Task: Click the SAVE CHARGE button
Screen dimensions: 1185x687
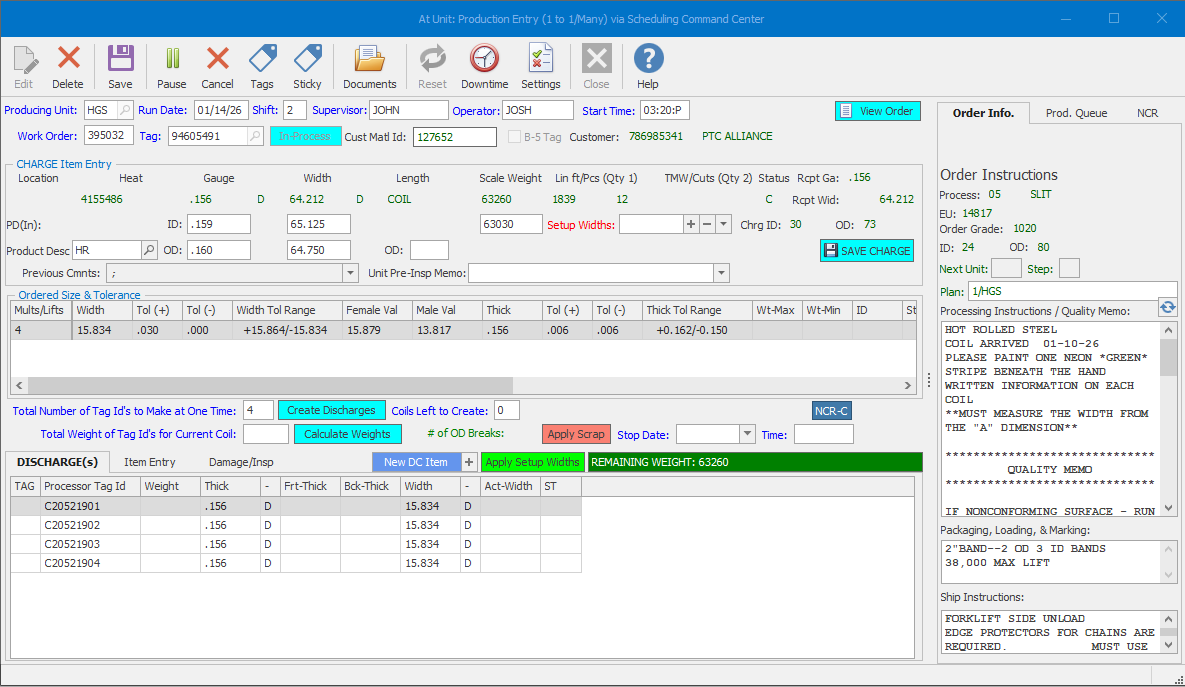Action: pos(867,251)
